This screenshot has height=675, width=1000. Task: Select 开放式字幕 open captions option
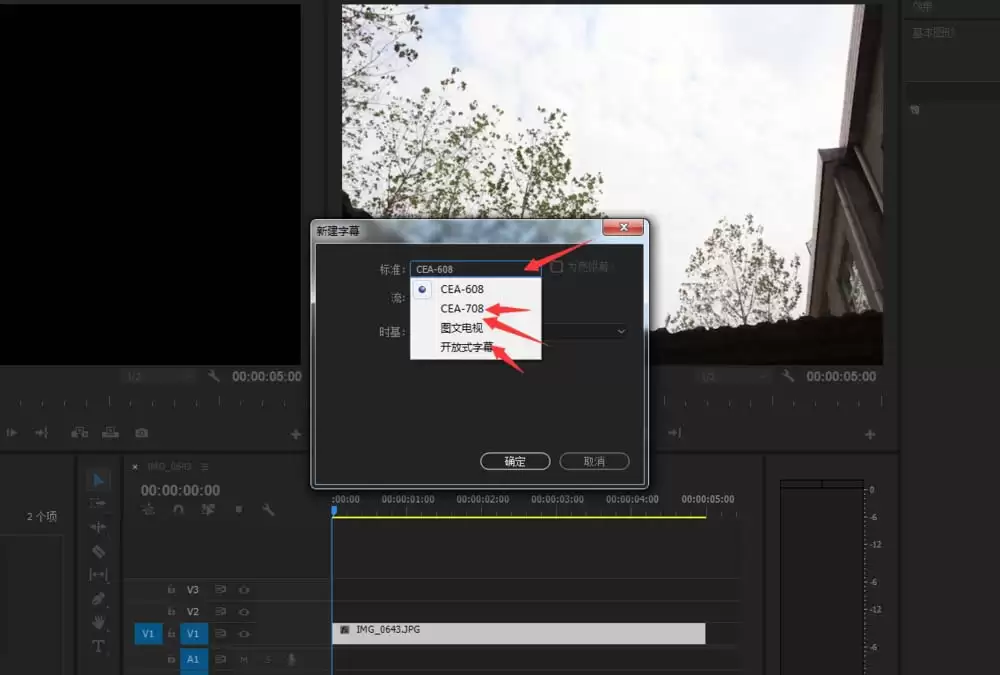point(466,347)
